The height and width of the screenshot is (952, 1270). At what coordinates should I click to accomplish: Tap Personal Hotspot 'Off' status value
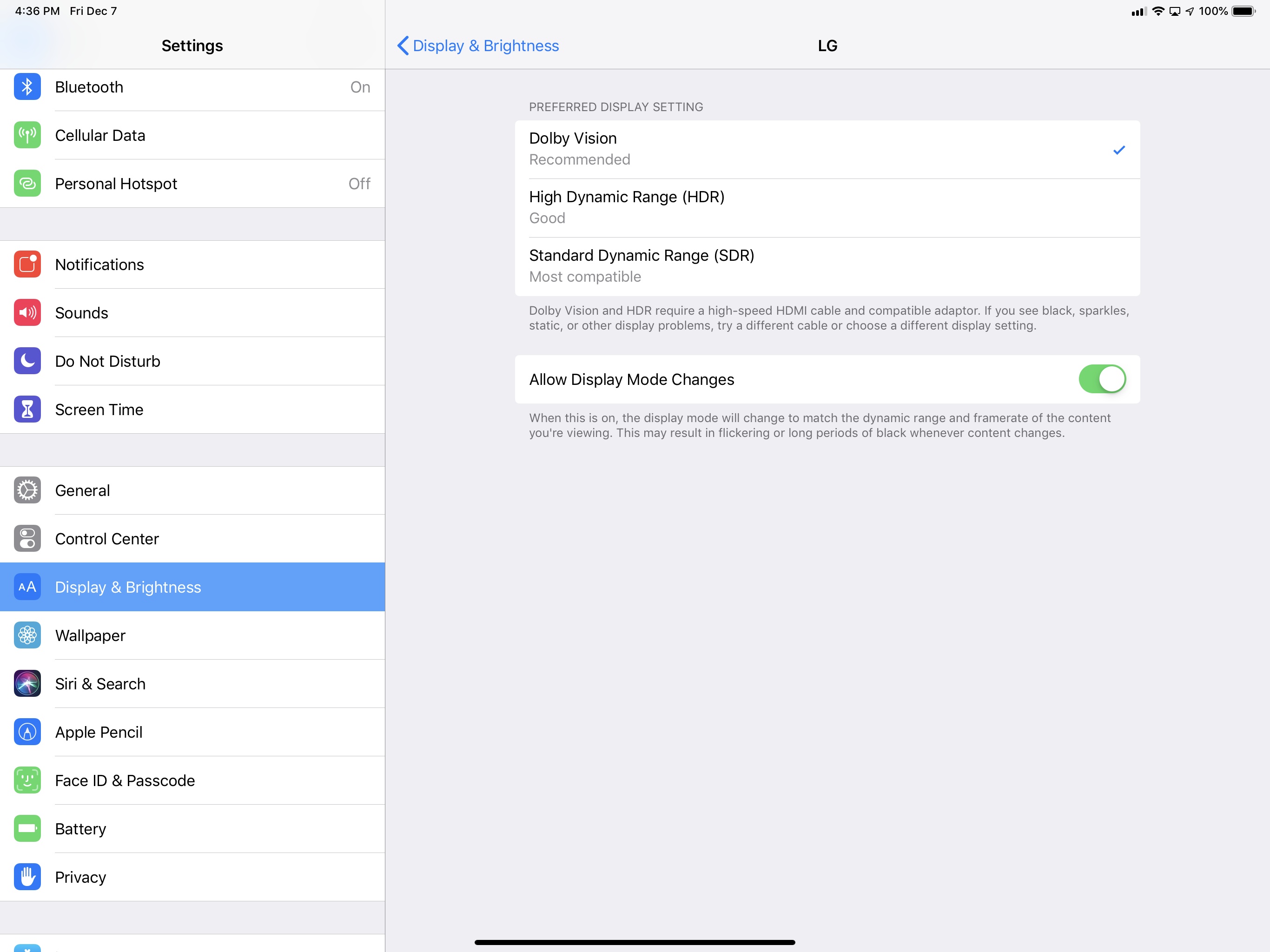(x=359, y=184)
